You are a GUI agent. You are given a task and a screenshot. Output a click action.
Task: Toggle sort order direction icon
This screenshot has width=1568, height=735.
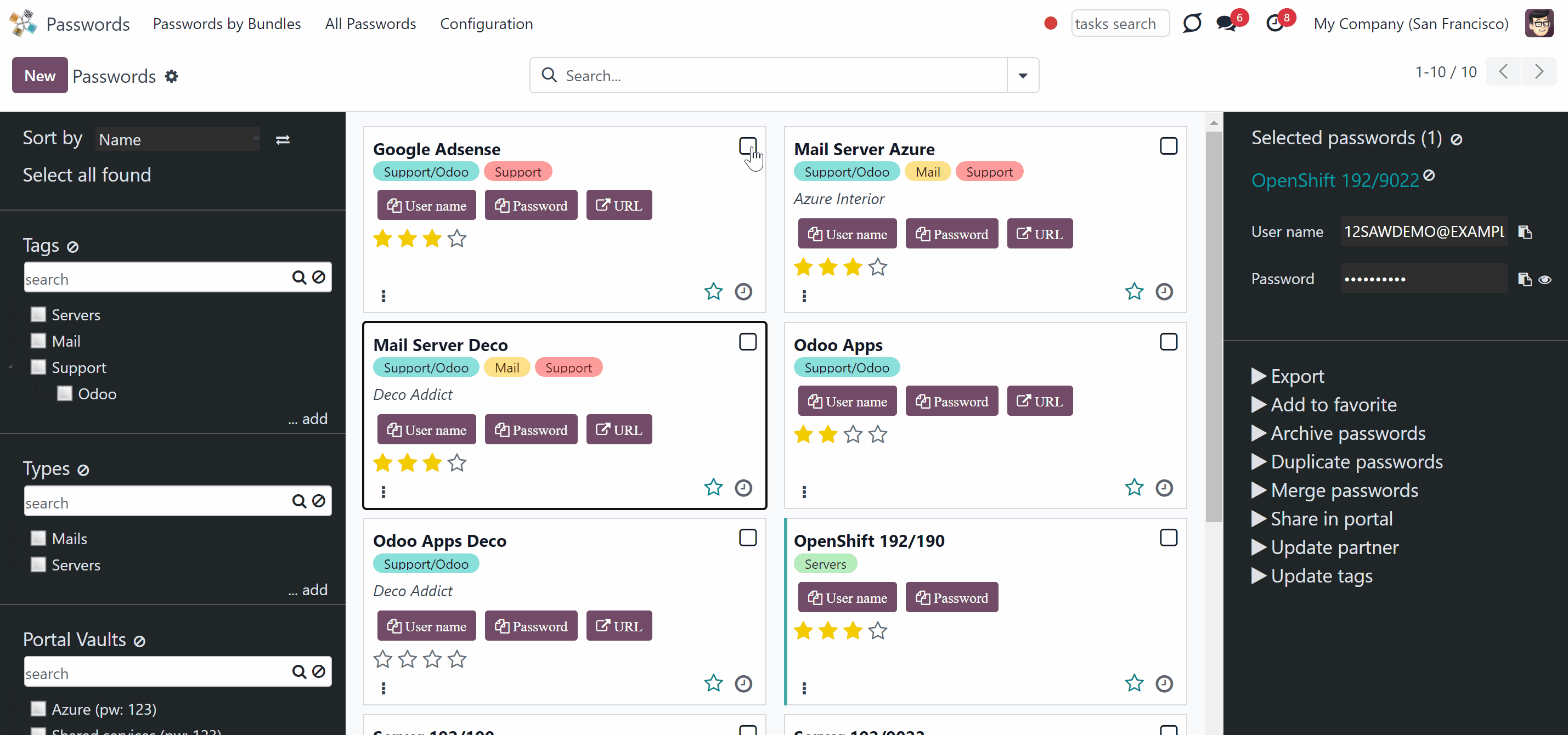pos(283,140)
